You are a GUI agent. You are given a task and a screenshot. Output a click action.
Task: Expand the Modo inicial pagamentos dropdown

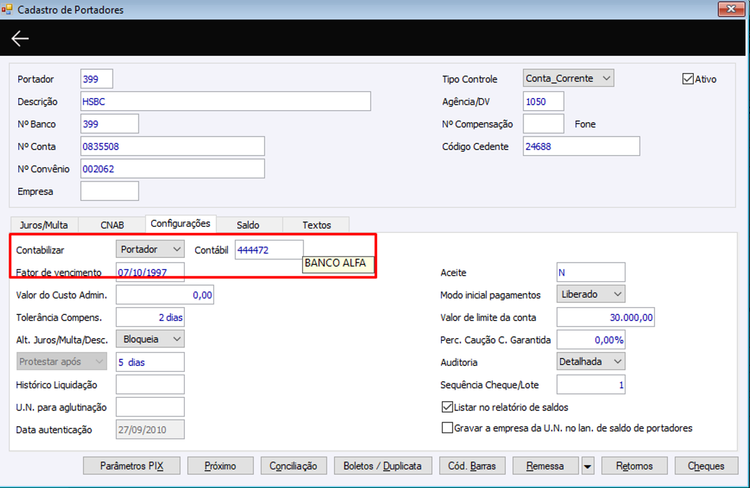tap(591, 294)
